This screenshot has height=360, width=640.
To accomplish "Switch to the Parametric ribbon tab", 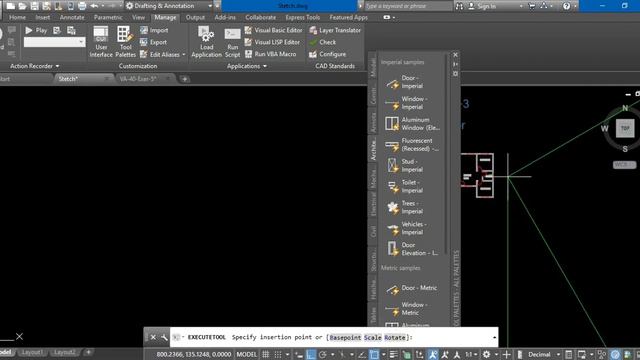I will pyautogui.click(x=108, y=17).
